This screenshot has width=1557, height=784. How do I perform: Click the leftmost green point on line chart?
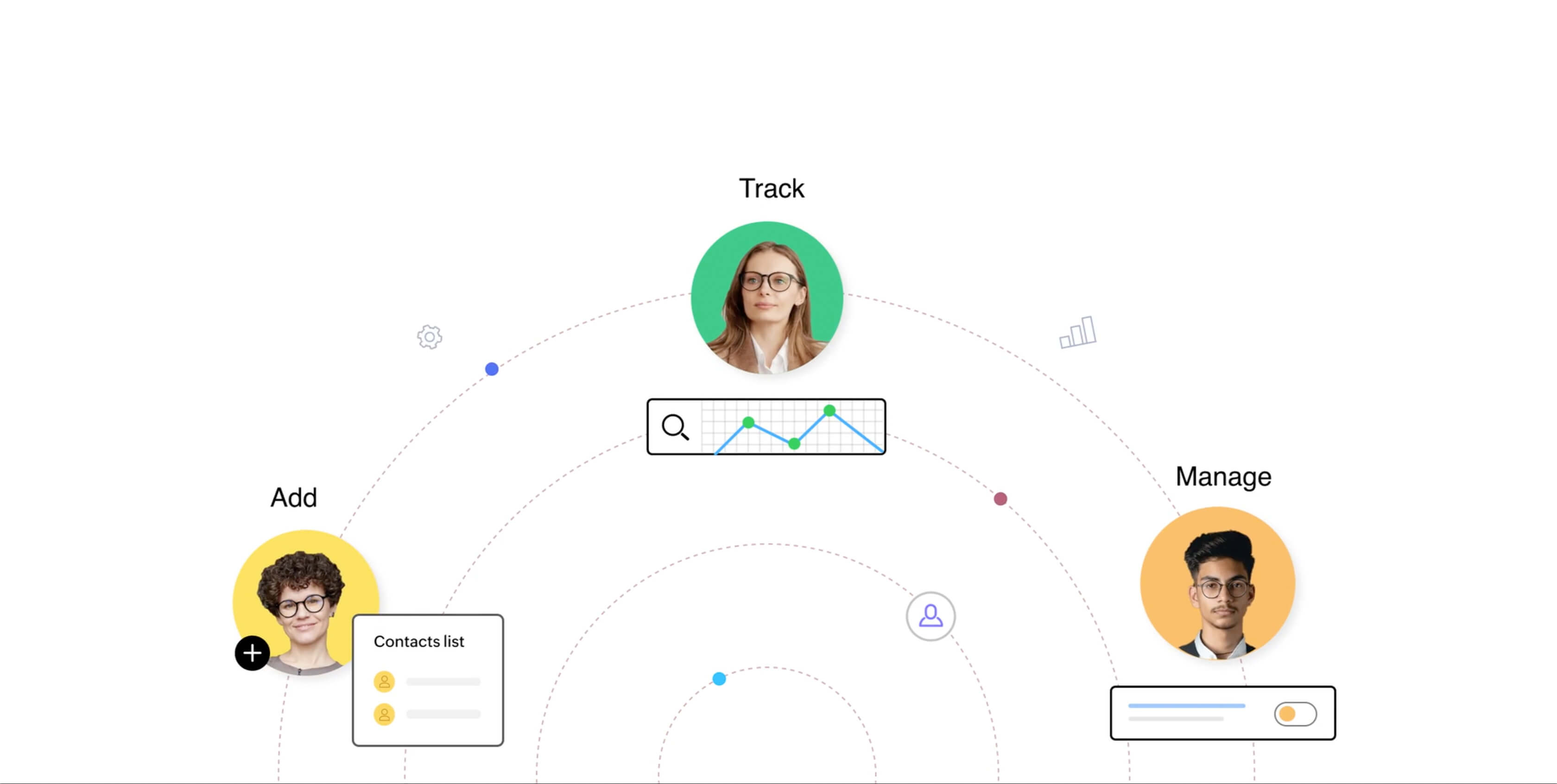748,422
